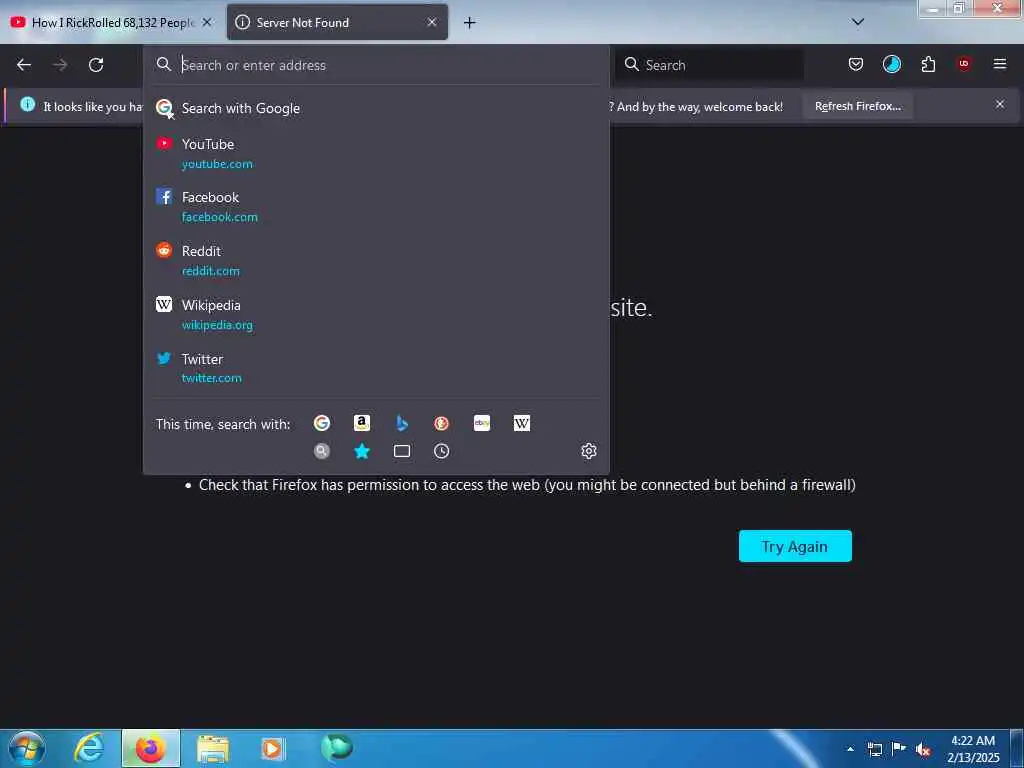Screen dimensions: 1024x768
Task: Search this time with Wikipedia icon
Action: (x=522, y=423)
